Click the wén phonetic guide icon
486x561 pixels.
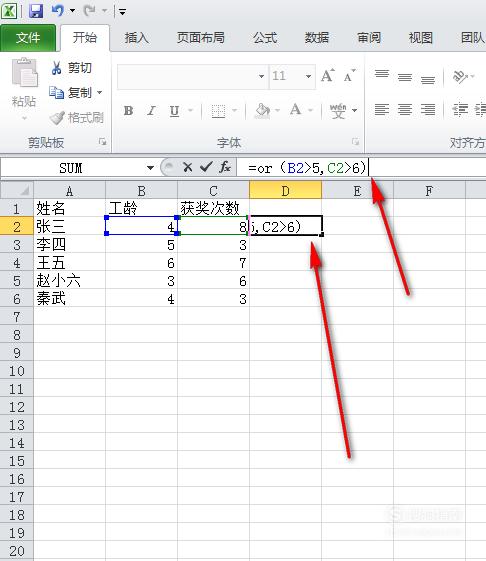338,111
